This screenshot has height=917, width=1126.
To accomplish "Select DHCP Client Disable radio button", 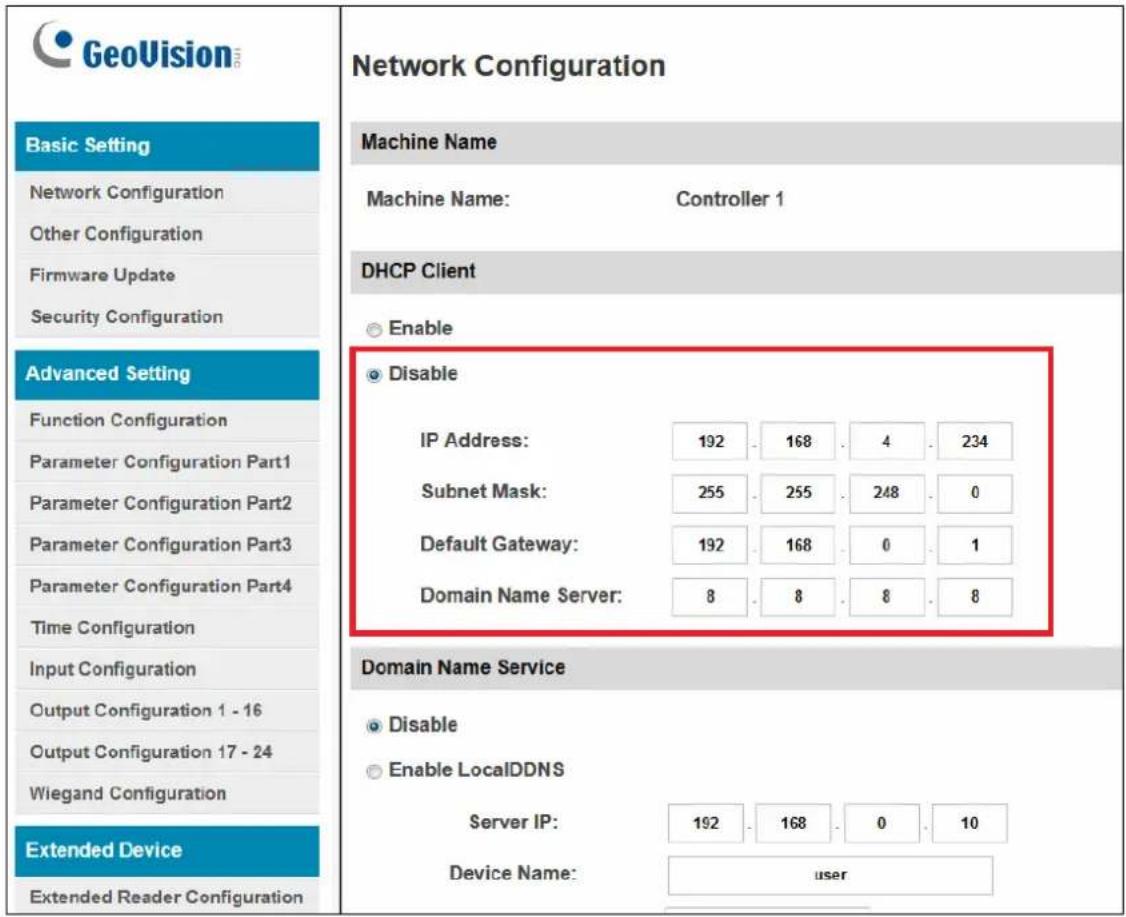I will [373, 375].
